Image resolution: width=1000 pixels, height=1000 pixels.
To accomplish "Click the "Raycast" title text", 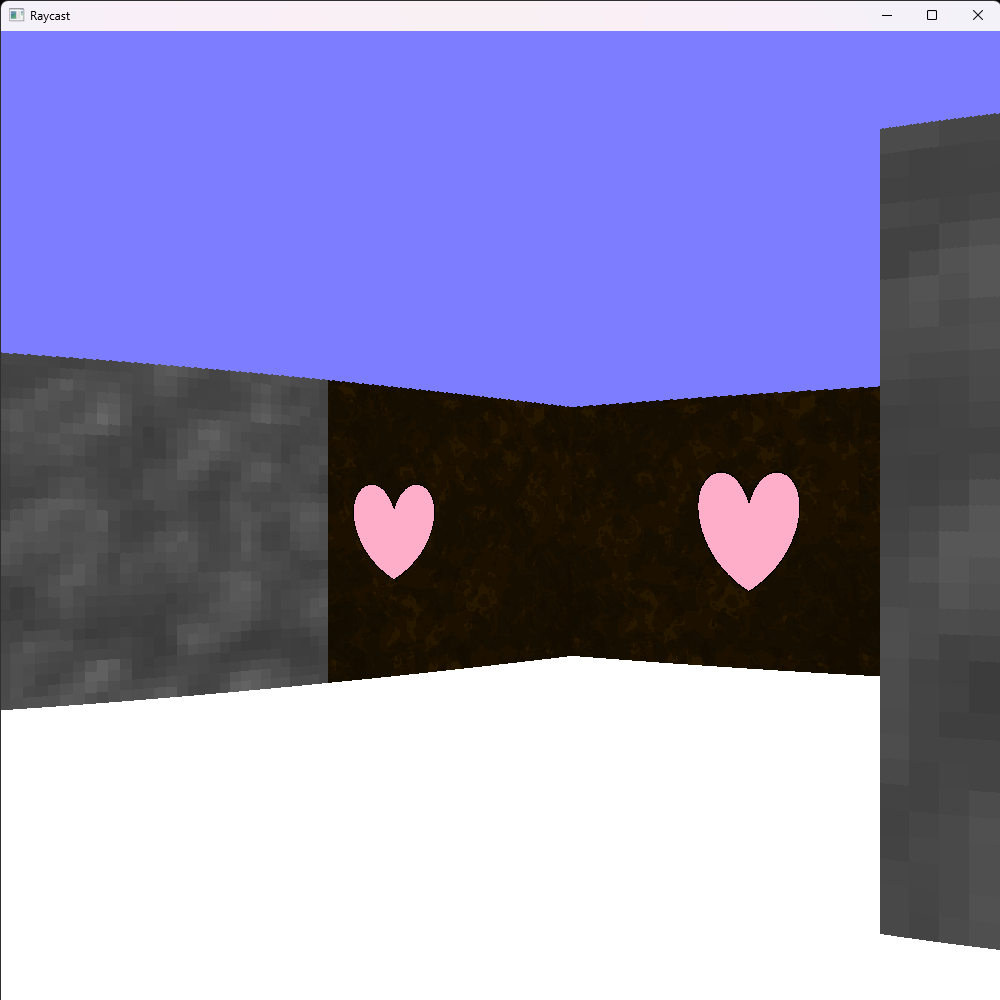I will click(x=50, y=16).
